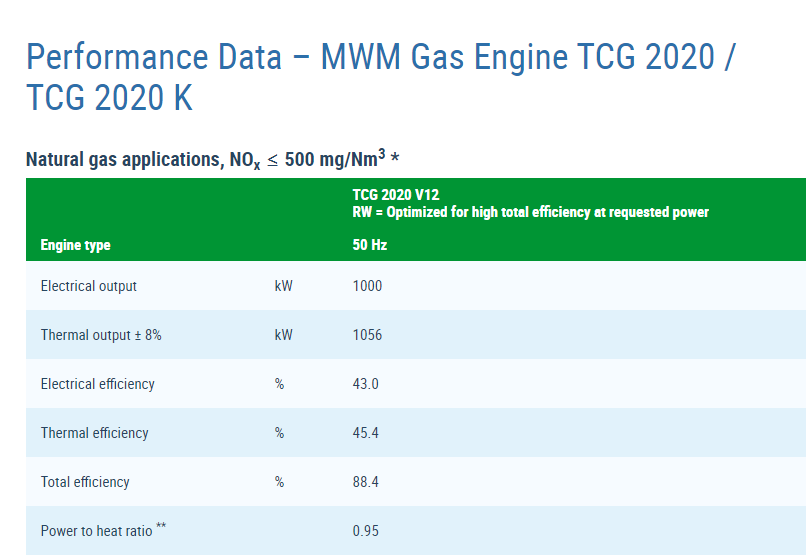Select the 'Natural gas applications' subtitle
This screenshot has width=809, height=558.
(213, 159)
